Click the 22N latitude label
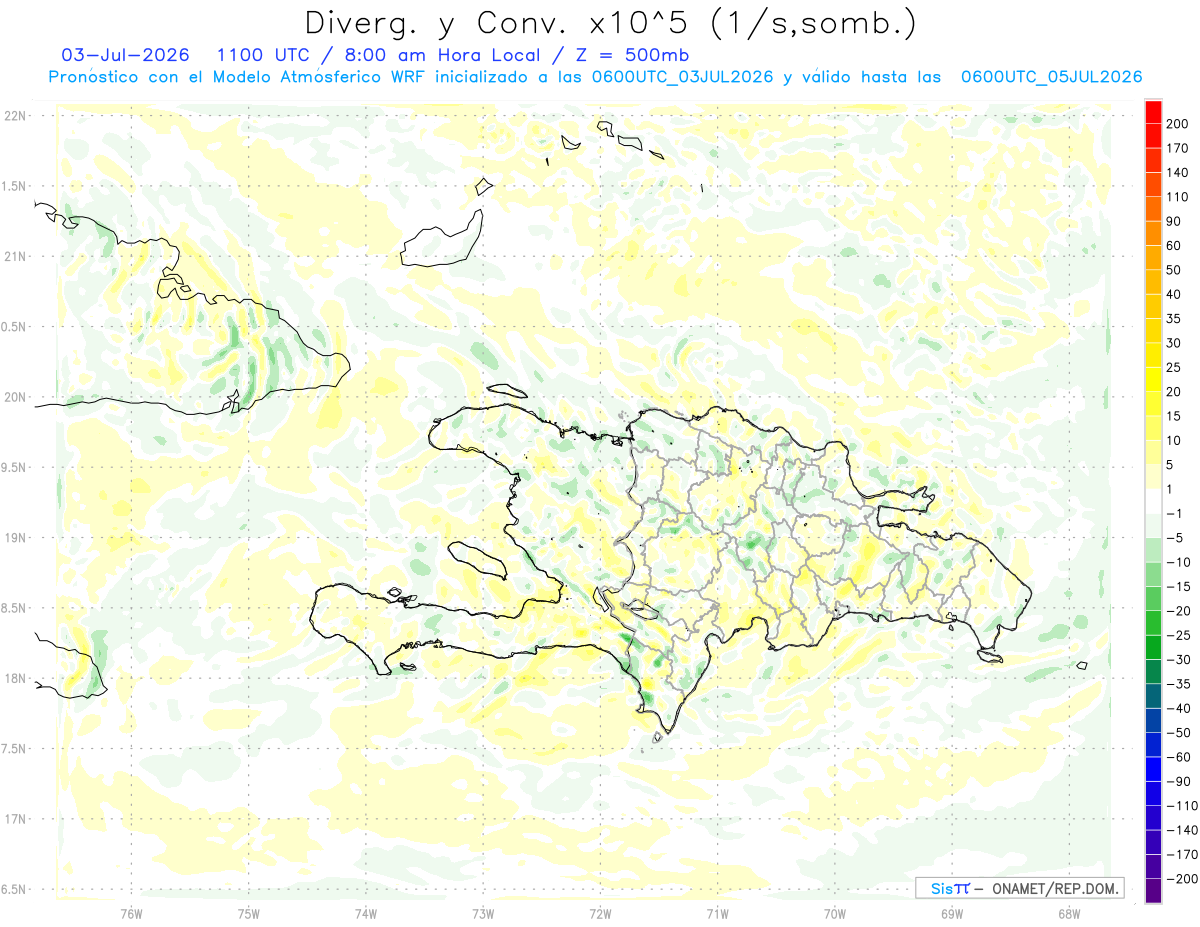This screenshot has height=927, width=1200. point(16,116)
